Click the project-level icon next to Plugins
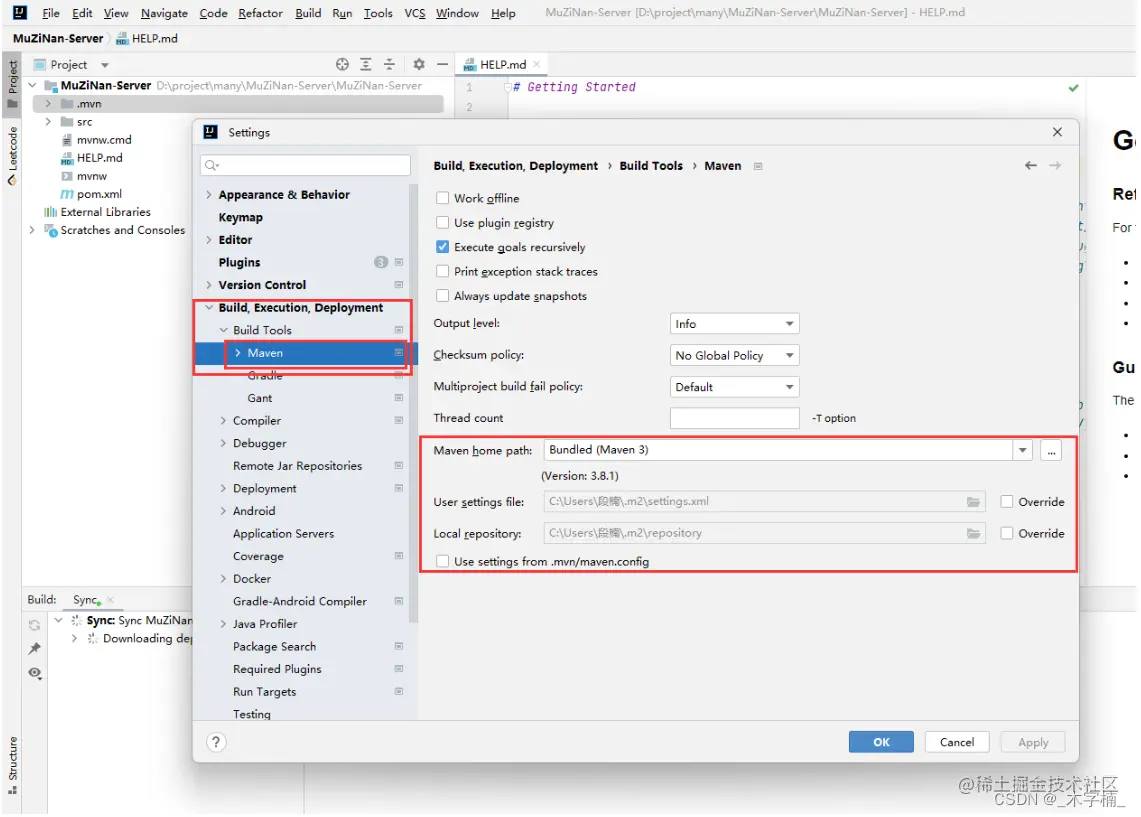 coord(399,262)
